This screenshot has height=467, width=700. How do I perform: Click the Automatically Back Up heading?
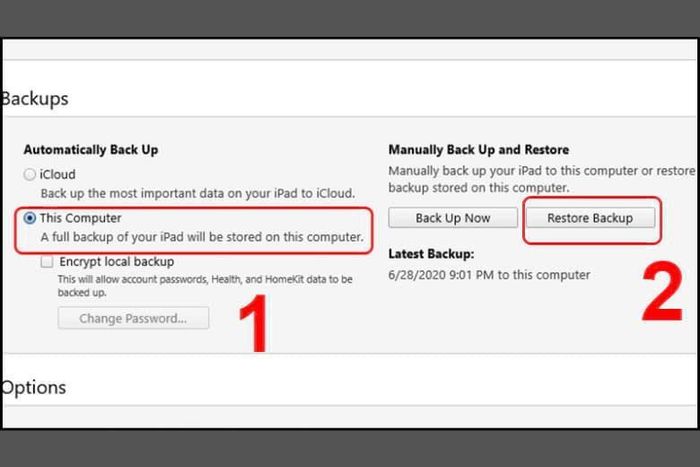[91, 150]
